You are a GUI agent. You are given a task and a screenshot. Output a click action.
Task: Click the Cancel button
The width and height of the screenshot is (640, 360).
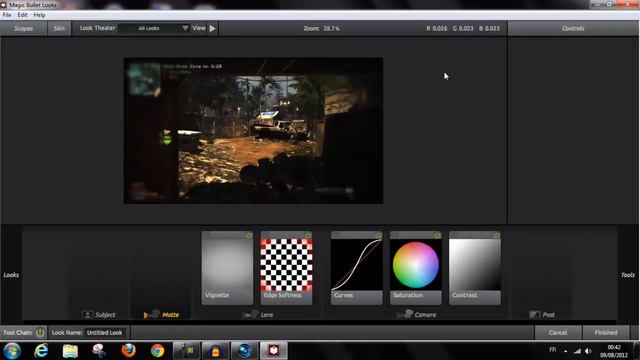coord(558,333)
